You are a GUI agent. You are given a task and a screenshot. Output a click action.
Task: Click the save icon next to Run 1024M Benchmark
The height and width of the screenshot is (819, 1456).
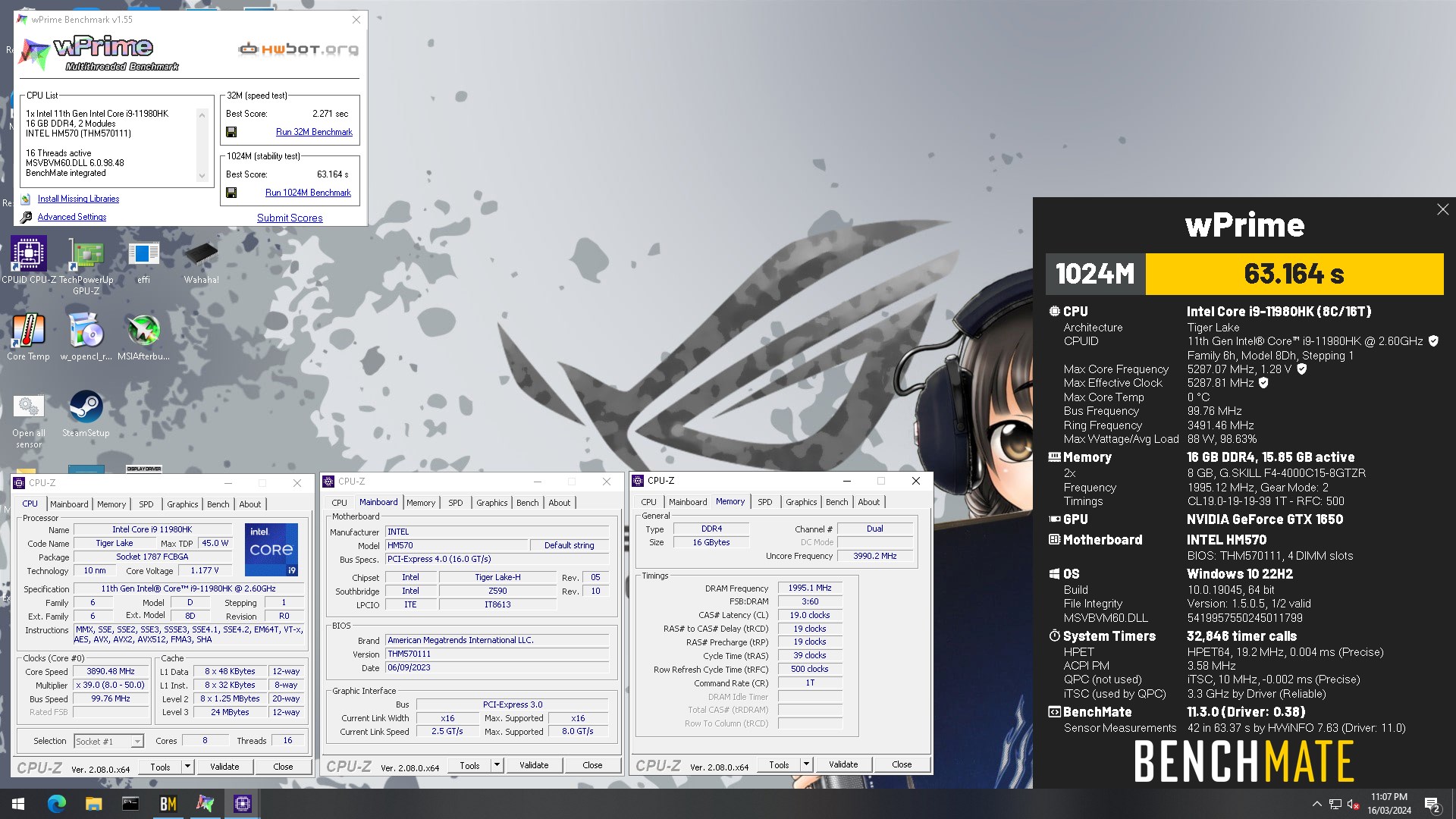[231, 193]
